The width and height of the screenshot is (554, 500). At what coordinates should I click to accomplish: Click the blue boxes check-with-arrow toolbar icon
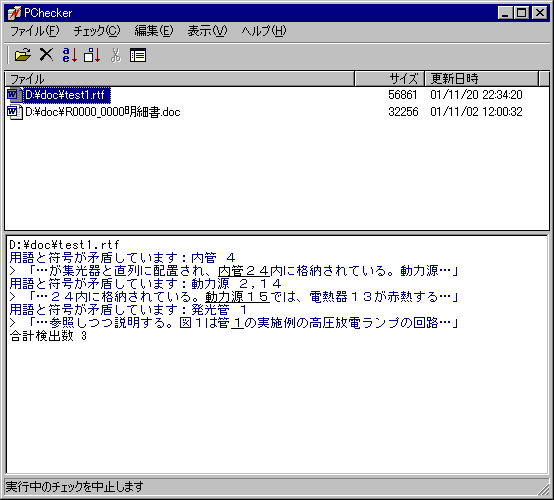pos(92,55)
